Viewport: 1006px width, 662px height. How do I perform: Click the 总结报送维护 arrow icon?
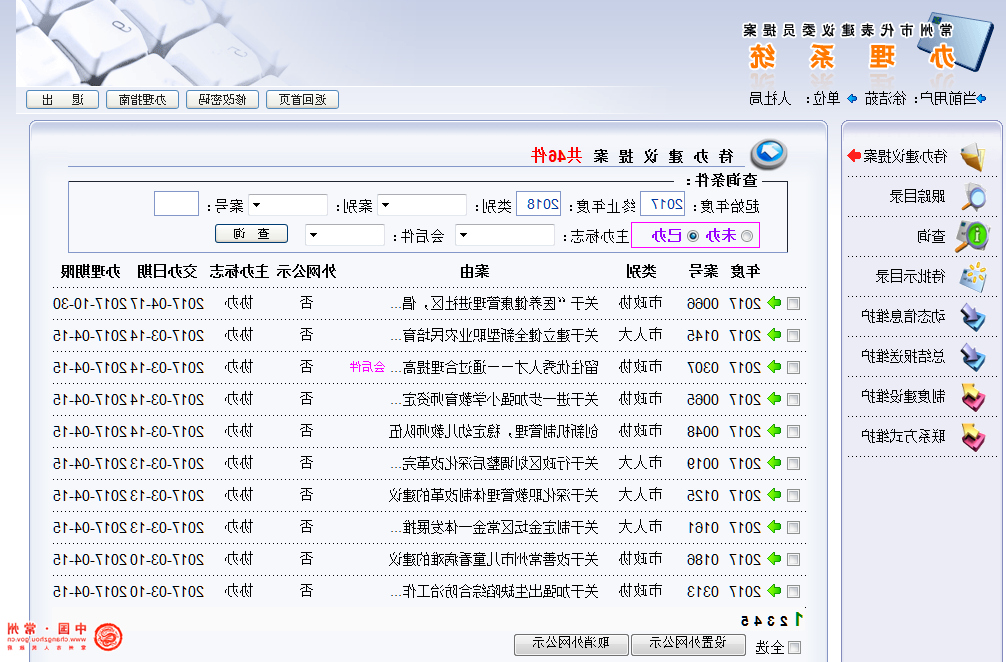(x=973, y=357)
